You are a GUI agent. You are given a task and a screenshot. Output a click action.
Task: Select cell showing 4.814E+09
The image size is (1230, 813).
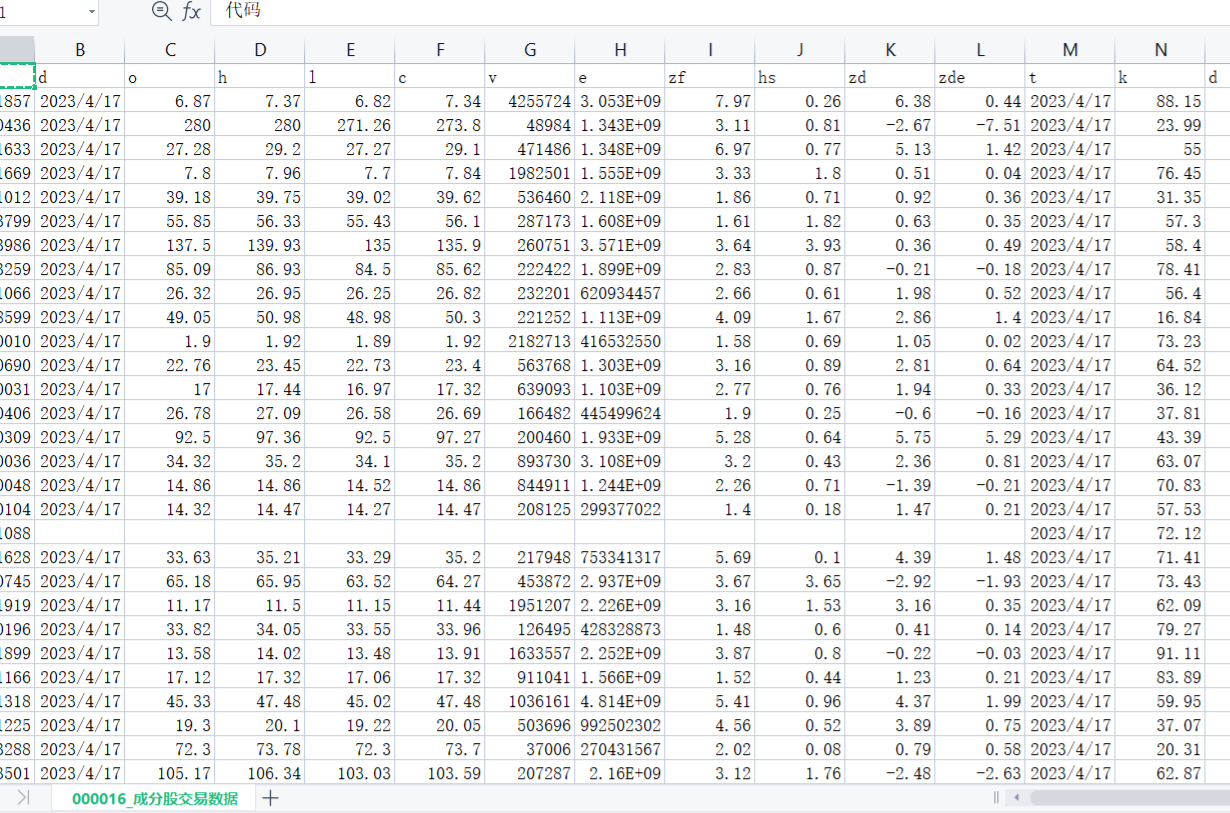pos(620,701)
